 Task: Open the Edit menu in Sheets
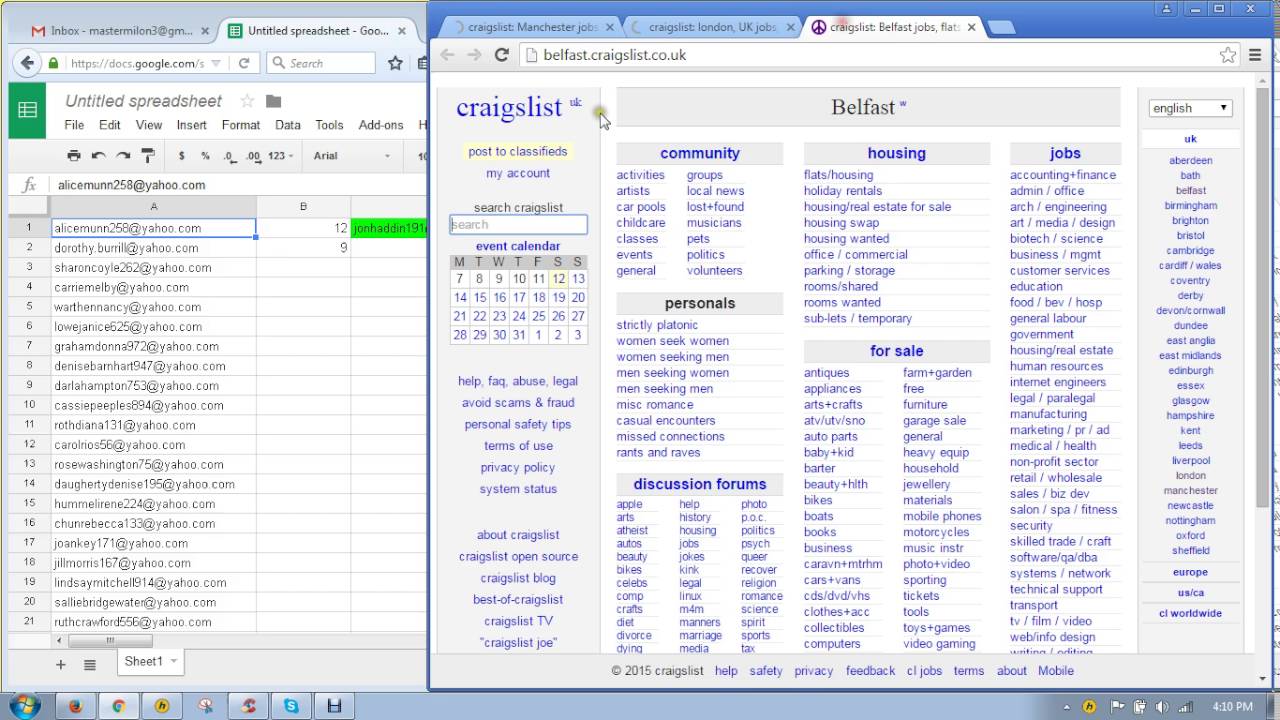(110, 125)
